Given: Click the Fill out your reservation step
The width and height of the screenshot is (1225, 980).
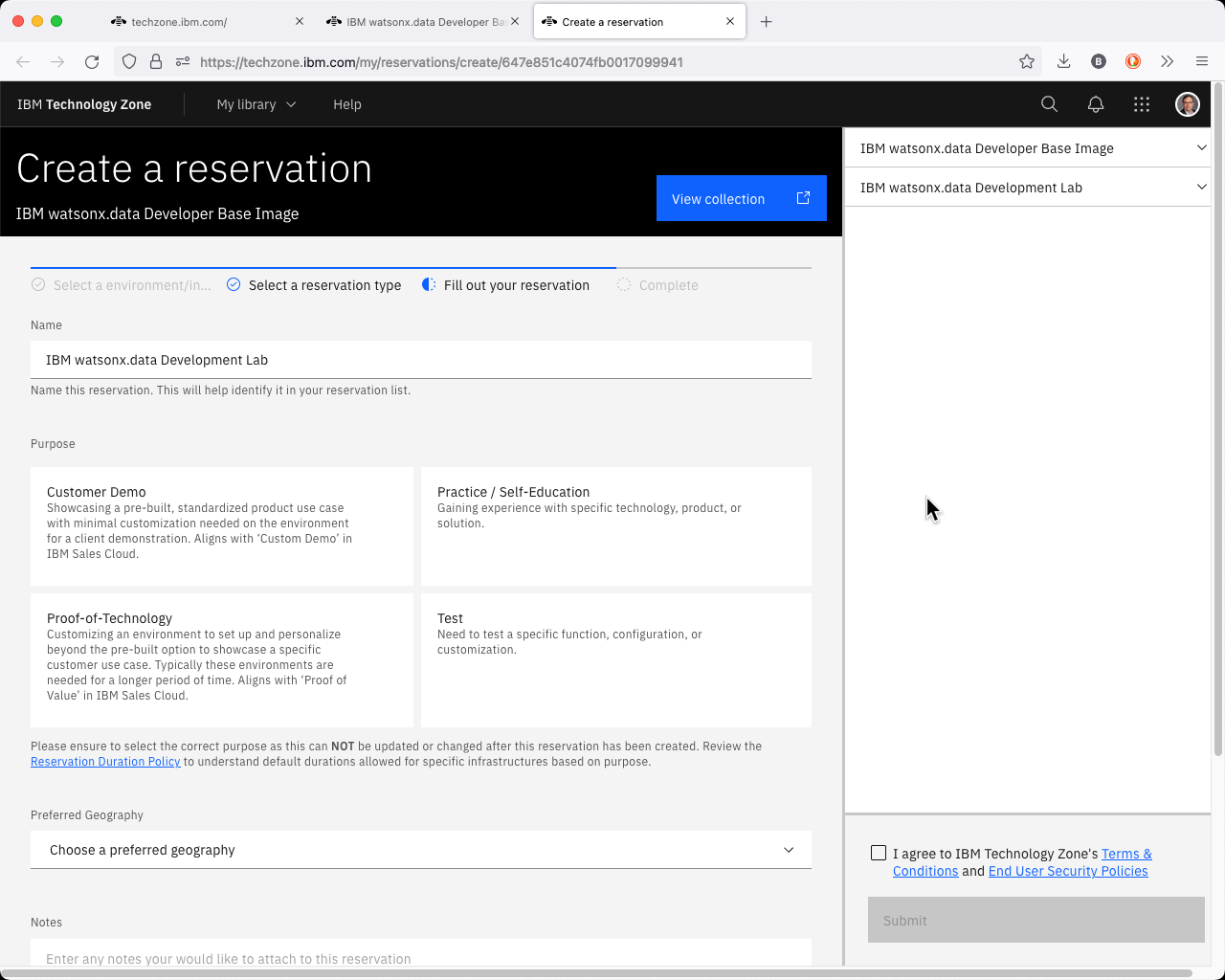Looking at the screenshot, I should click(x=505, y=285).
